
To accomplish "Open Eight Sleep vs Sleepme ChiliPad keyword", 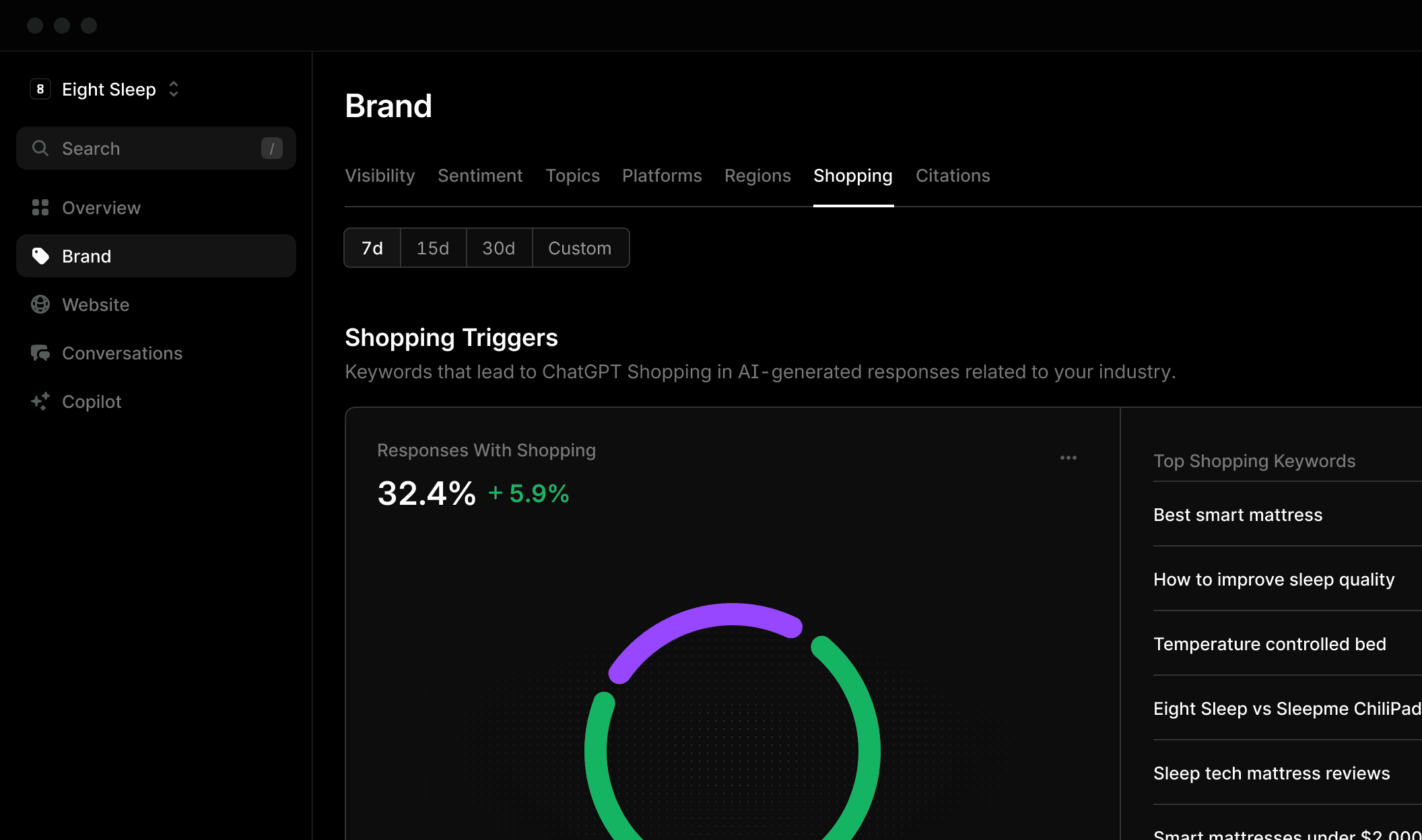I will click(x=1285, y=708).
